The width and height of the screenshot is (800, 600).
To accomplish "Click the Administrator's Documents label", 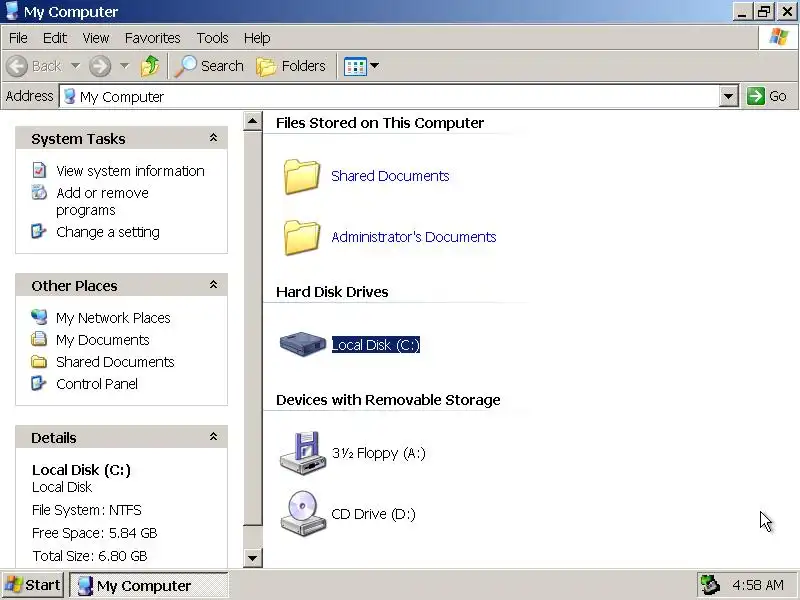I will [414, 237].
